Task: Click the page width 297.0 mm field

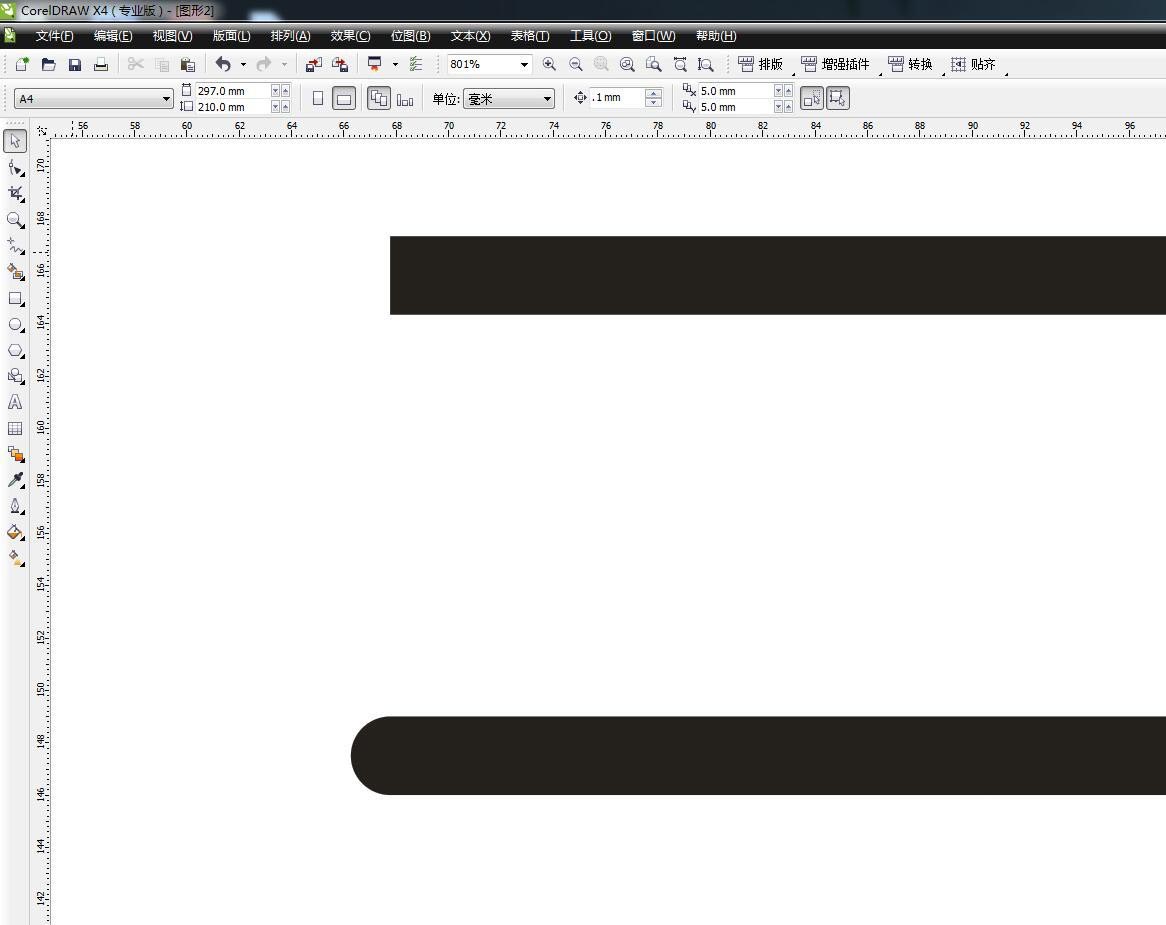Action: pos(232,91)
